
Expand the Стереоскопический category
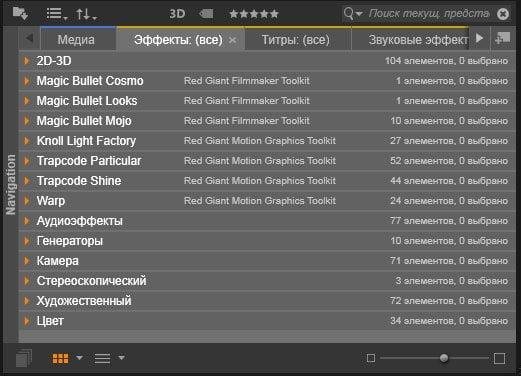click(x=27, y=281)
